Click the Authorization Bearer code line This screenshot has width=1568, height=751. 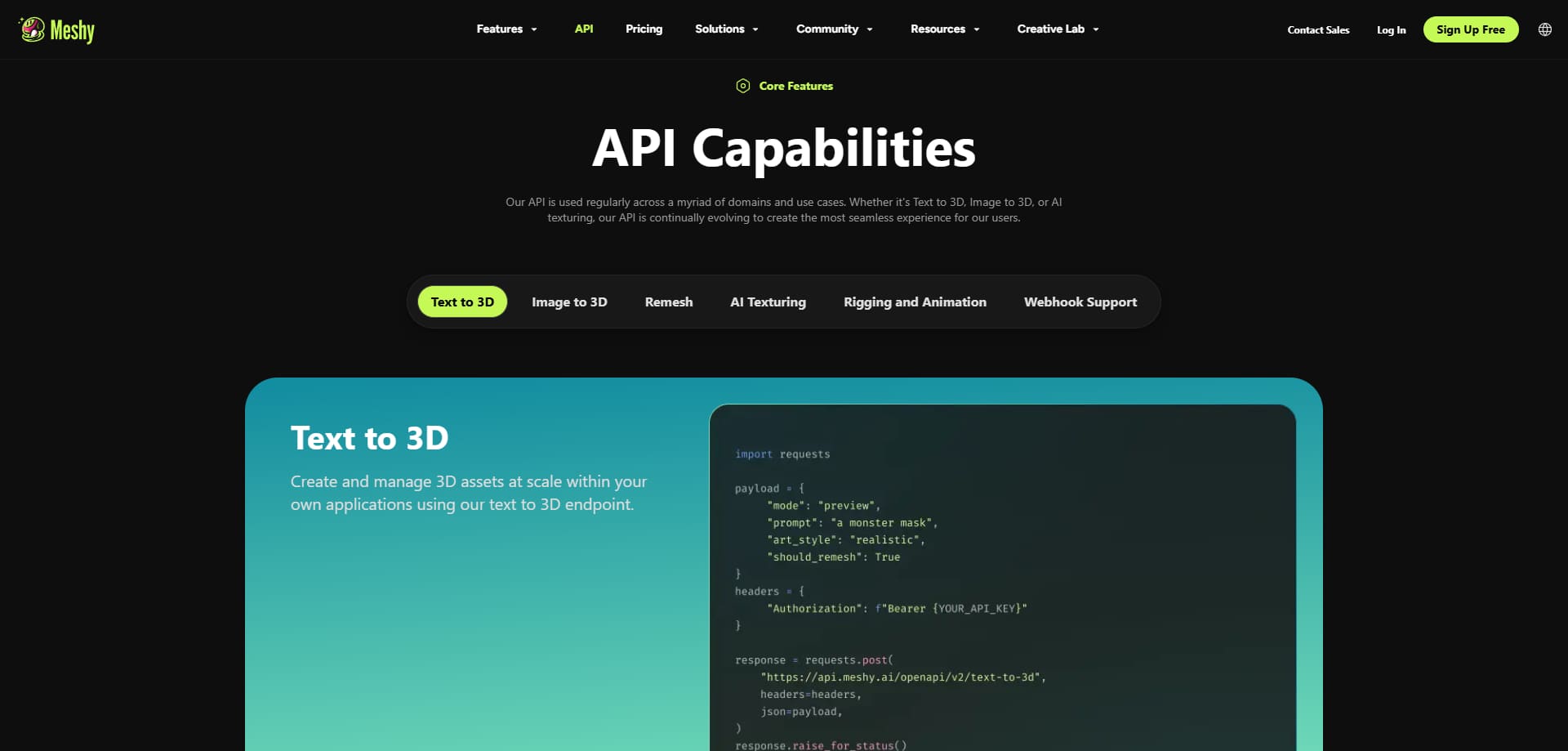(898, 609)
